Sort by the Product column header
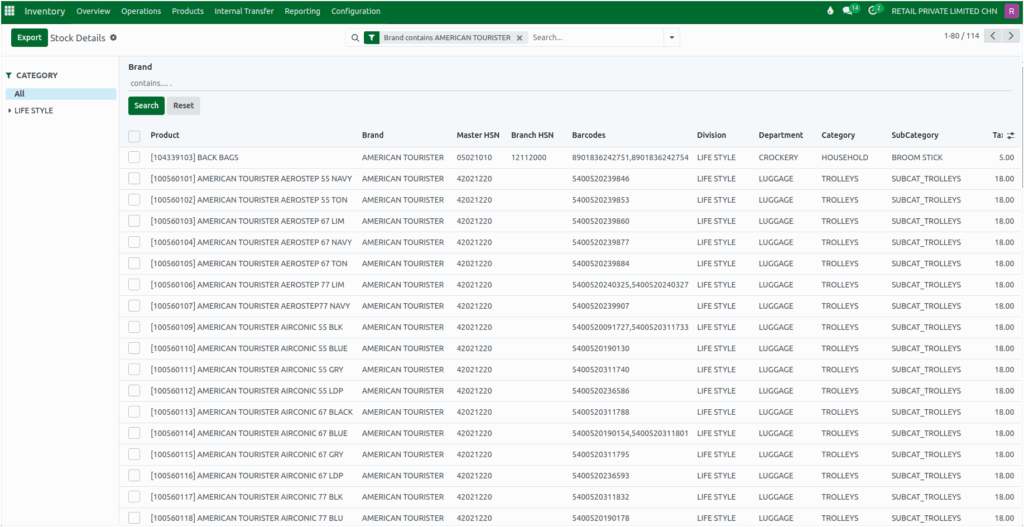1024x527 pixels. click(x=165, y=135)
